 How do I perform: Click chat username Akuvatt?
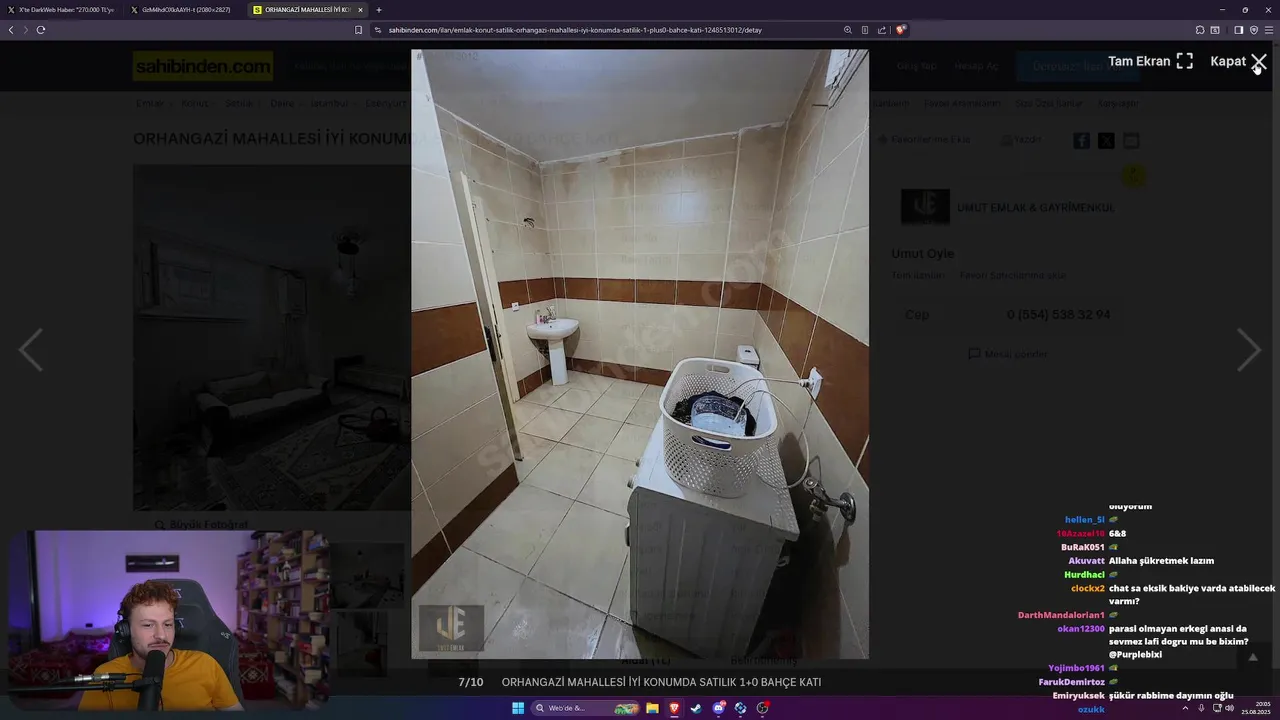click(1086, 561)
